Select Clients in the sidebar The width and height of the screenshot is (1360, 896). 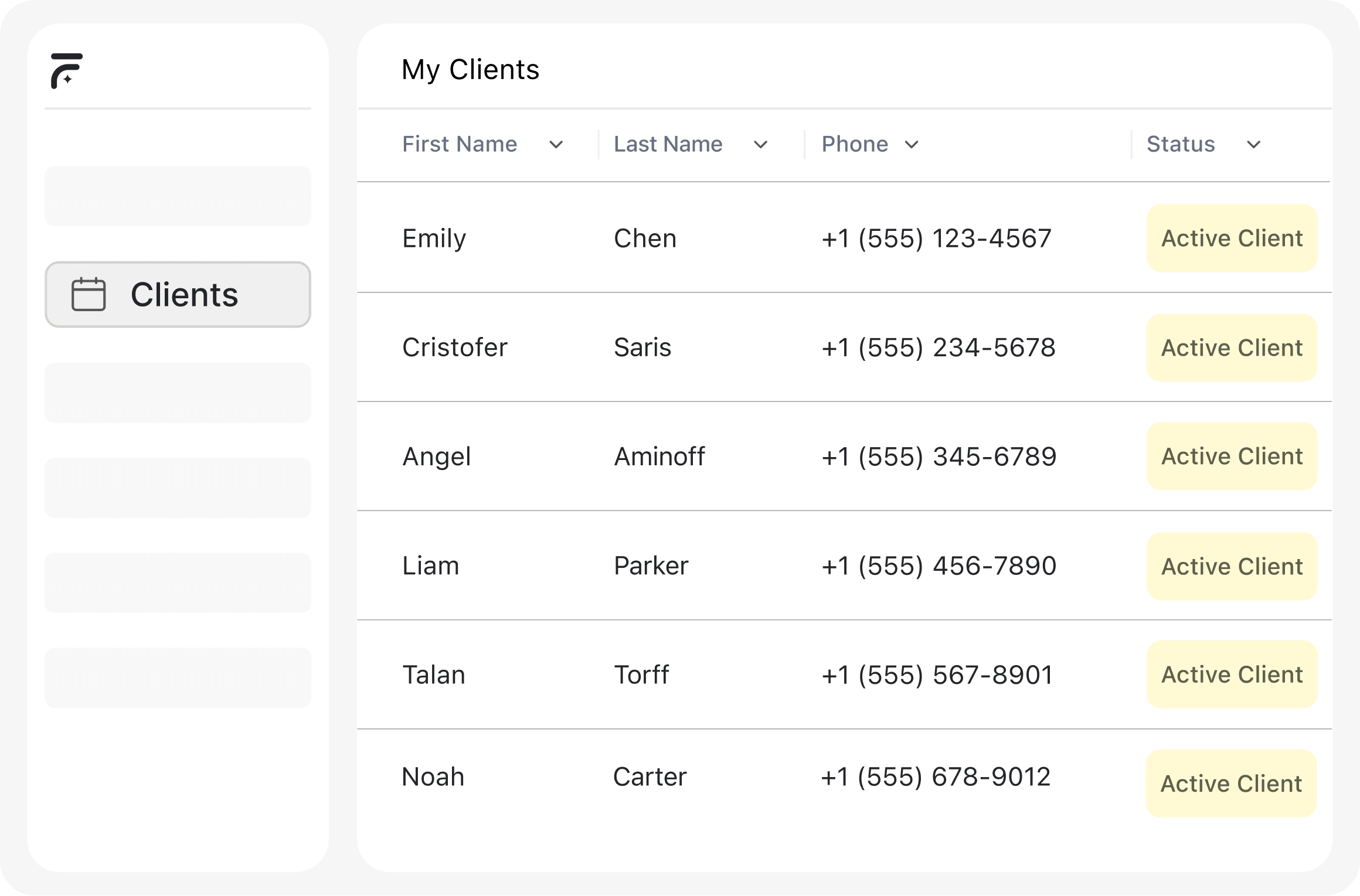click(178, 294)
